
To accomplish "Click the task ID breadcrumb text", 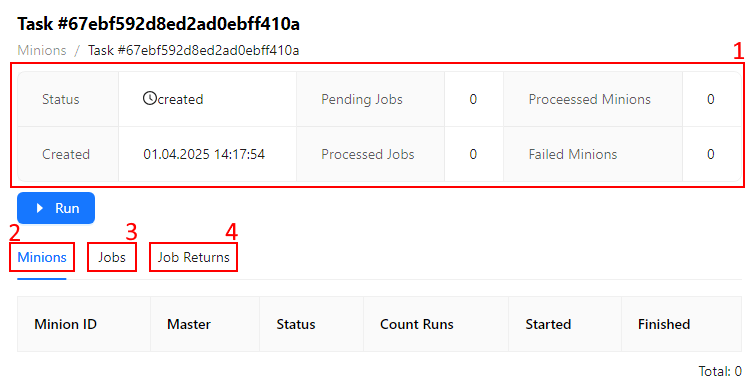I will (194, 50).
